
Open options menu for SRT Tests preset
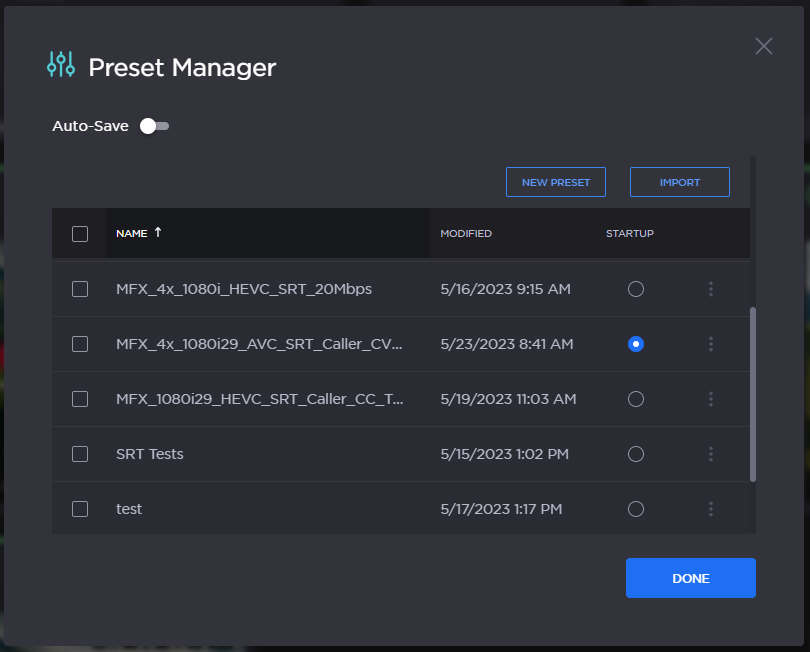[x=711, y=453]
